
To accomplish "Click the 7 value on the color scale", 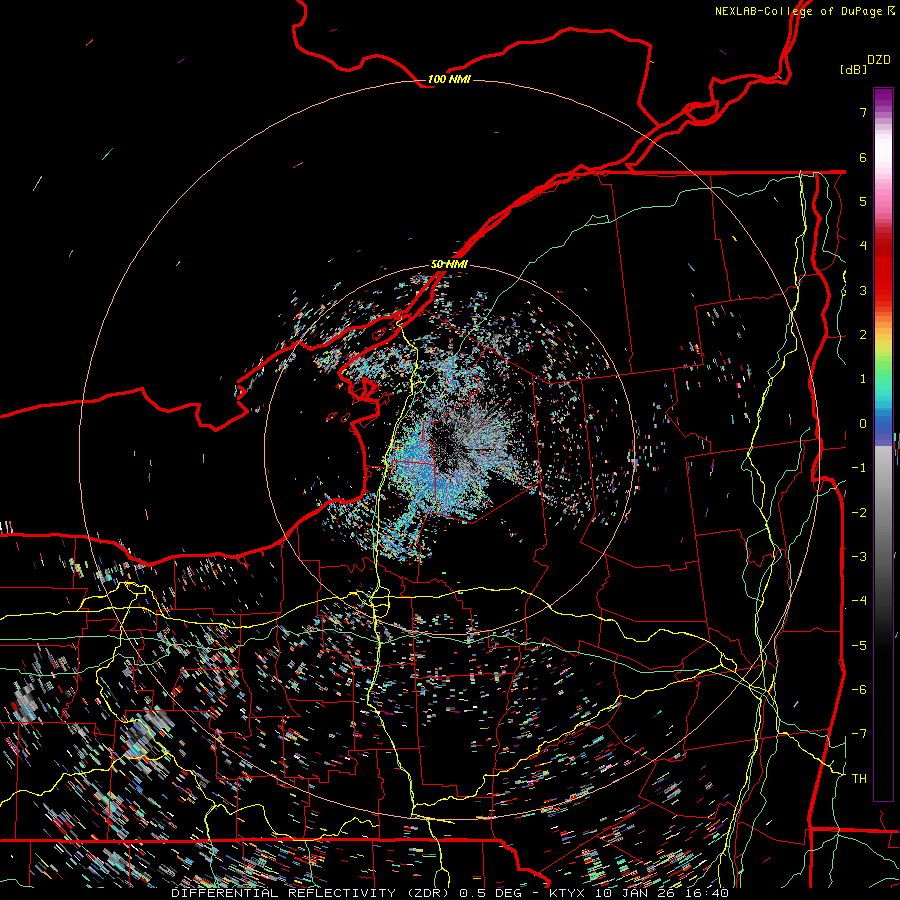I will click(863, 112).
